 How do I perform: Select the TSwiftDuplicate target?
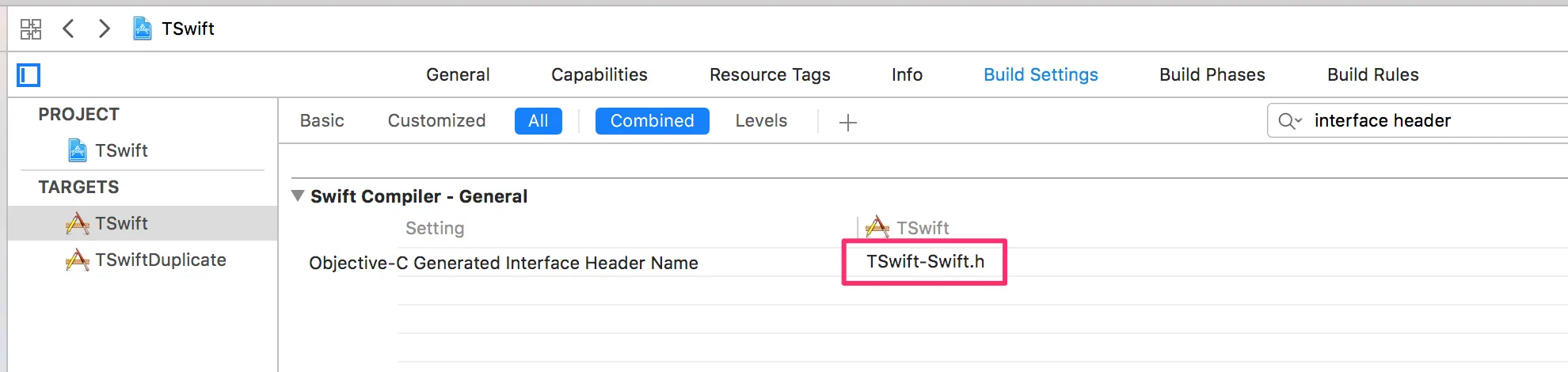(x=160, y=260)
